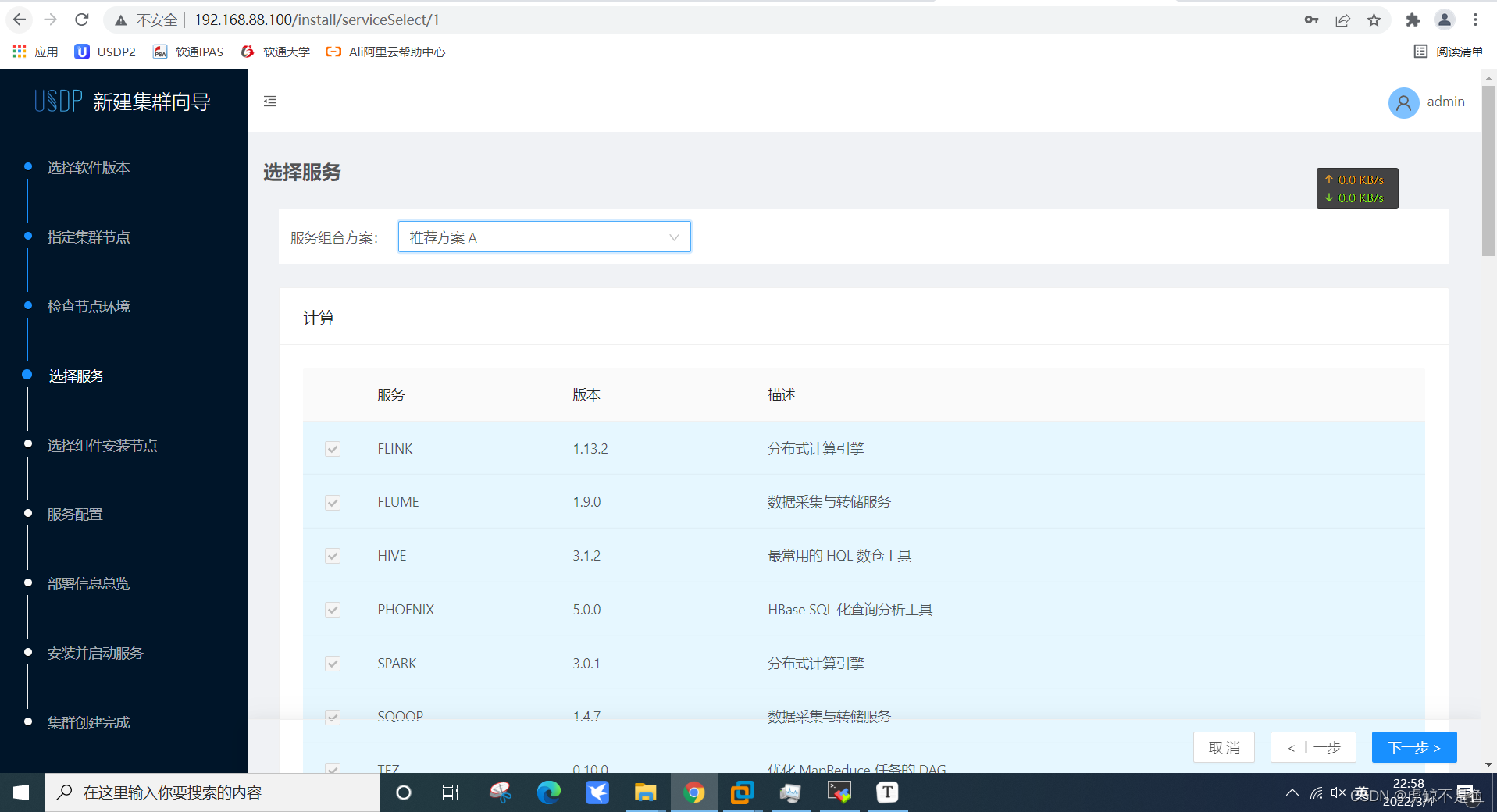Image resolution: width=1497 pixels, height=812 pixels.
Task: Open Task View in taskbar
Action: [451, 792]
